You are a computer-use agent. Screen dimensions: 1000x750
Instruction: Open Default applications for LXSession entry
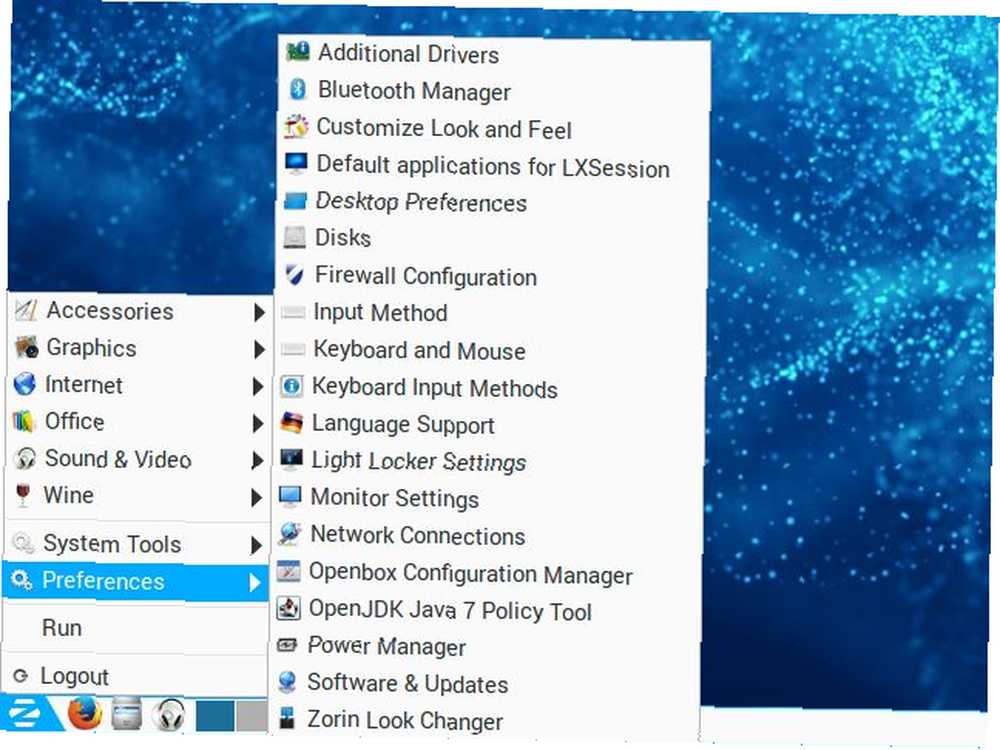494,165
